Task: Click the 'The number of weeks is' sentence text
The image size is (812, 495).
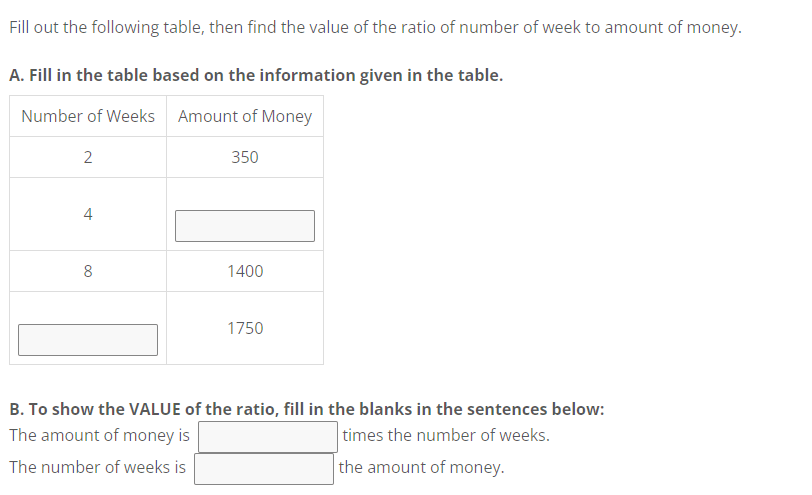Action: pos(97,467)
